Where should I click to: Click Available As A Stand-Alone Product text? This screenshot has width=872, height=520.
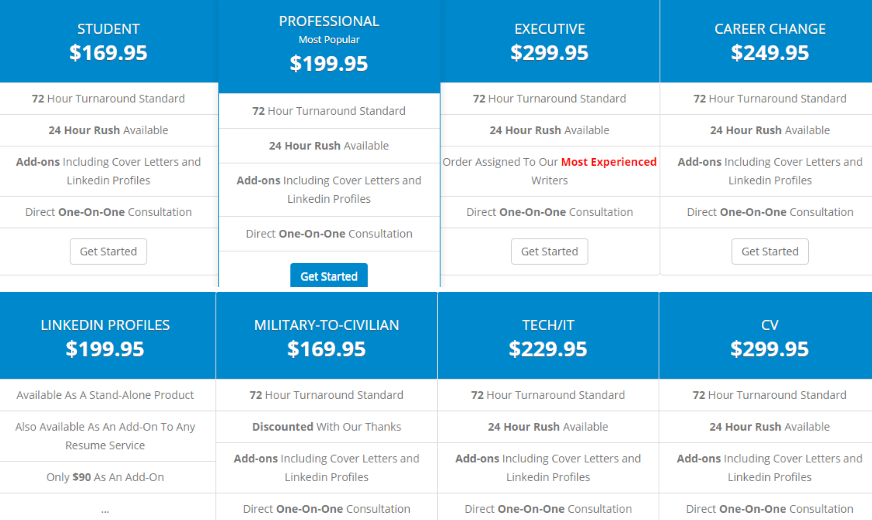coord(105,395)
